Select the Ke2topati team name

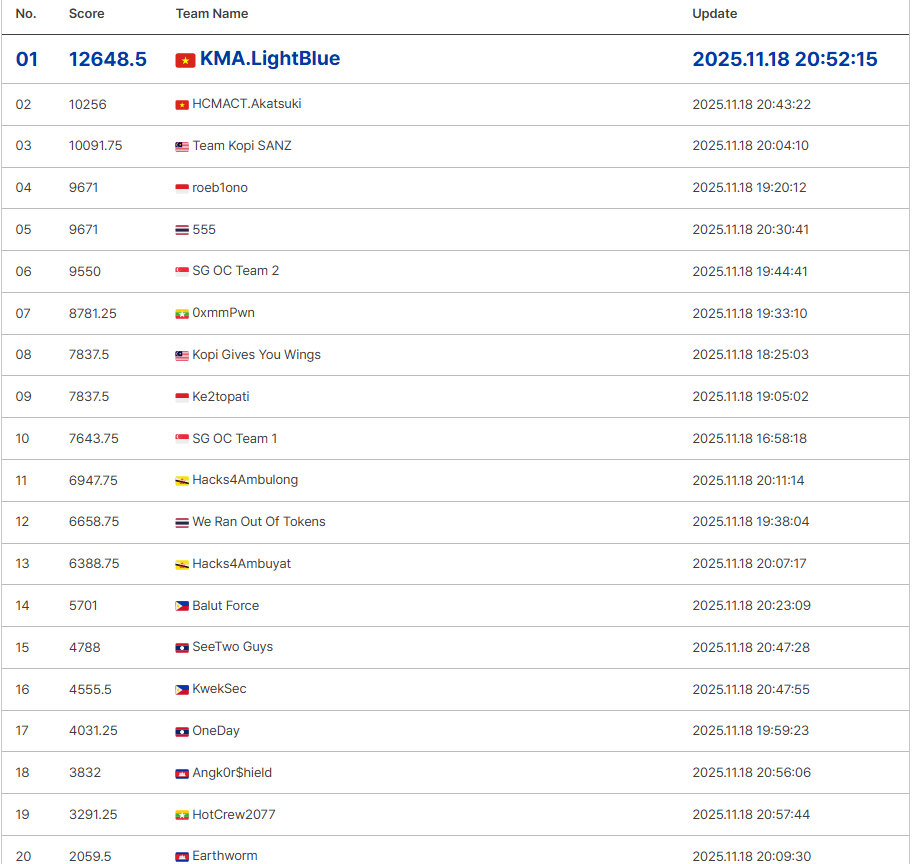tap(221, 397)
